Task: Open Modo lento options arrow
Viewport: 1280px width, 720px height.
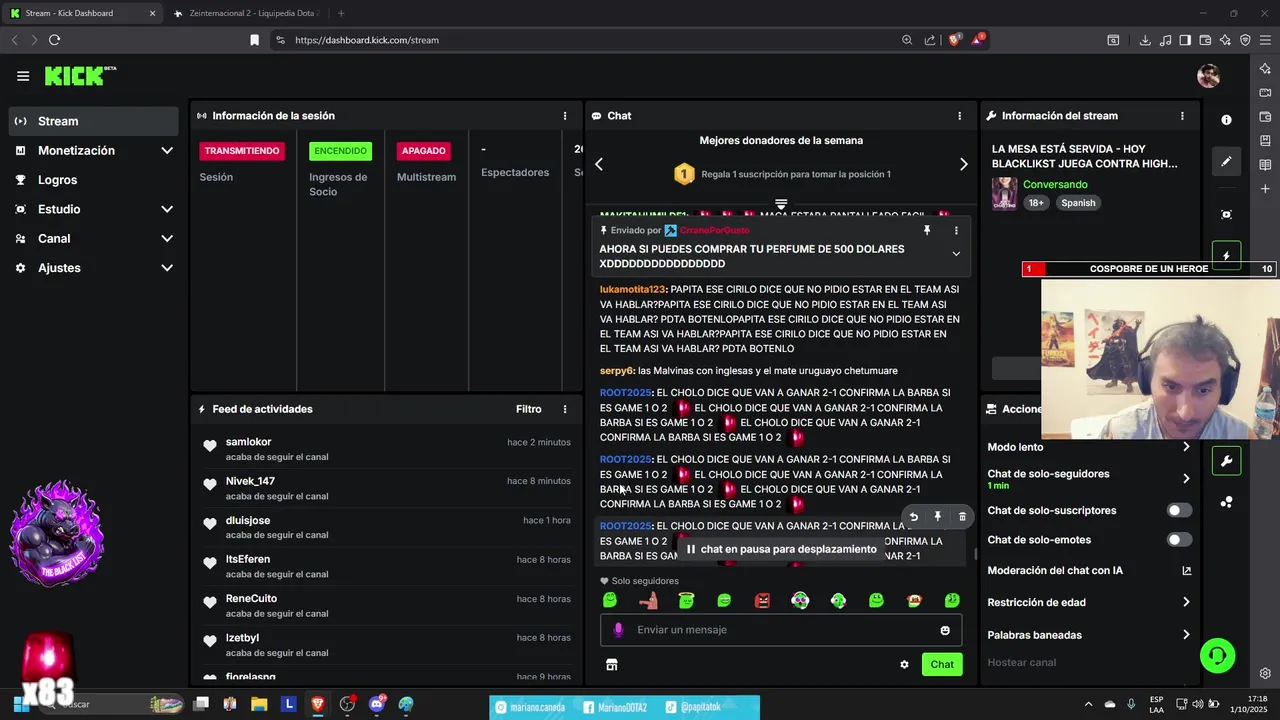Action: point(1186,447)
